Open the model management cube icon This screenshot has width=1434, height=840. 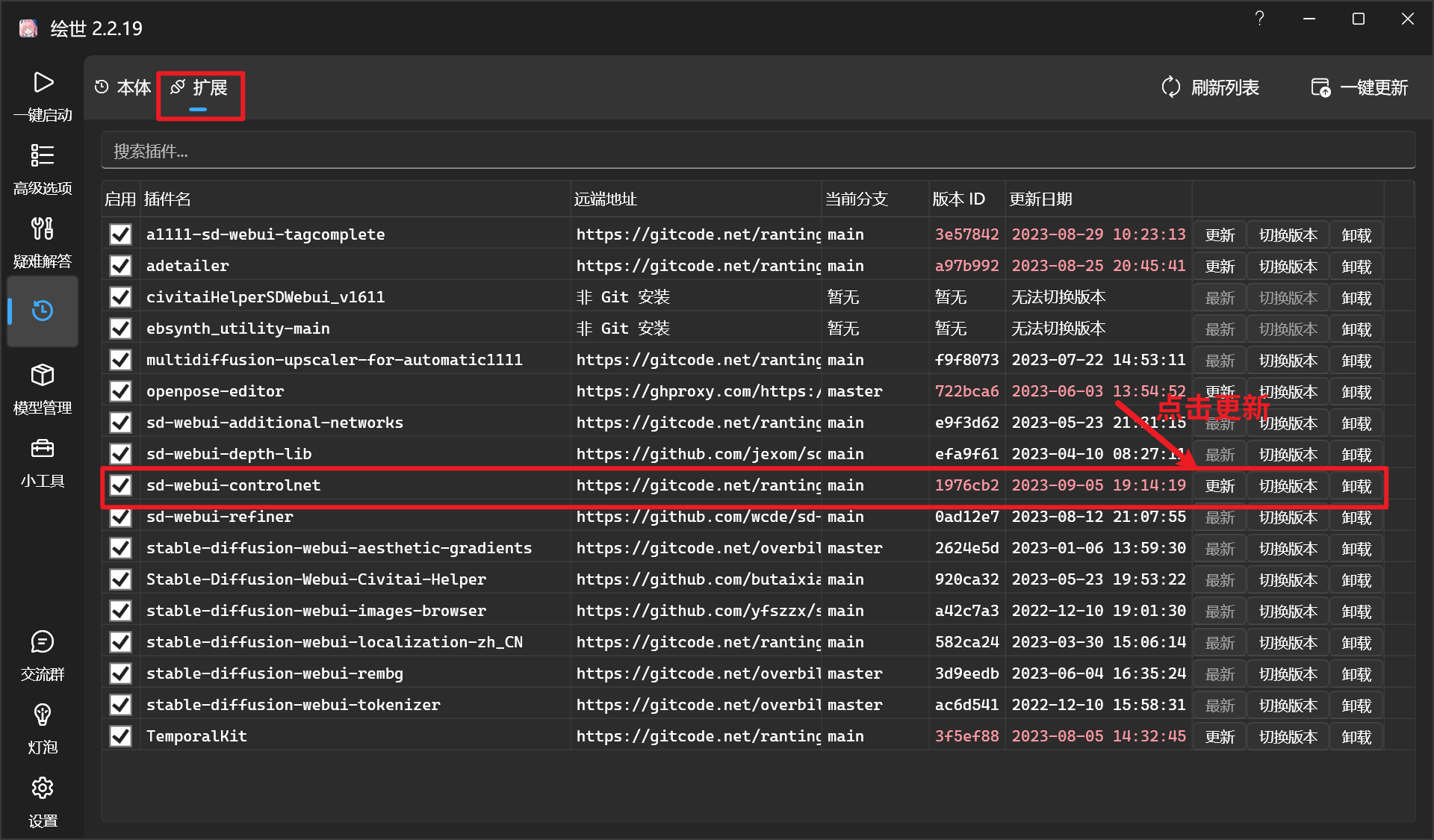point(43,376)
